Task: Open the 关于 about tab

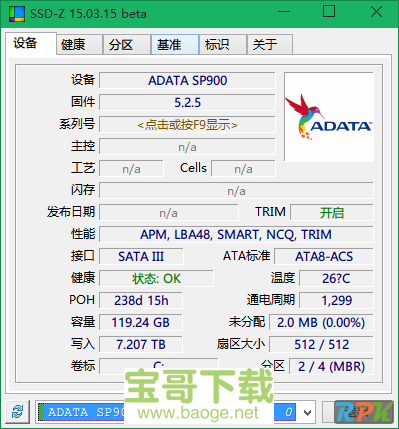Action: 270,44
